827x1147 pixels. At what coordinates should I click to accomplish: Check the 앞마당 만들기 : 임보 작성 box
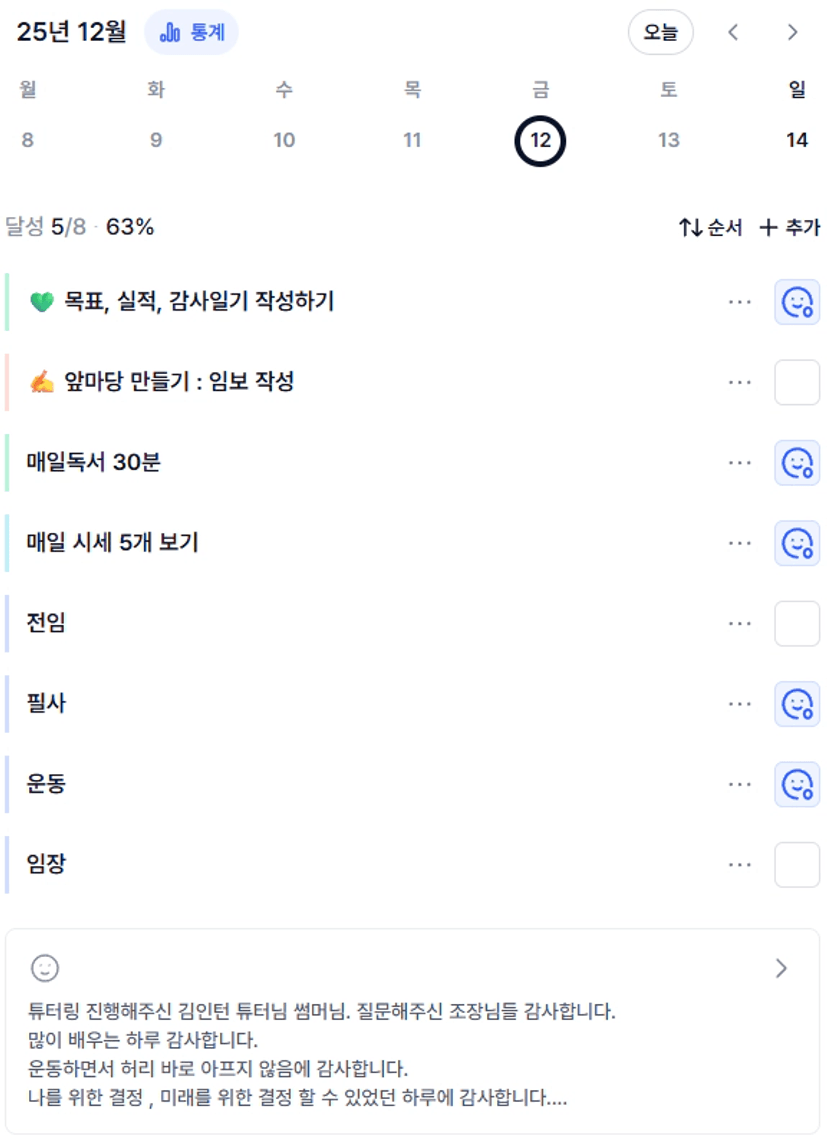pos(797,383)
